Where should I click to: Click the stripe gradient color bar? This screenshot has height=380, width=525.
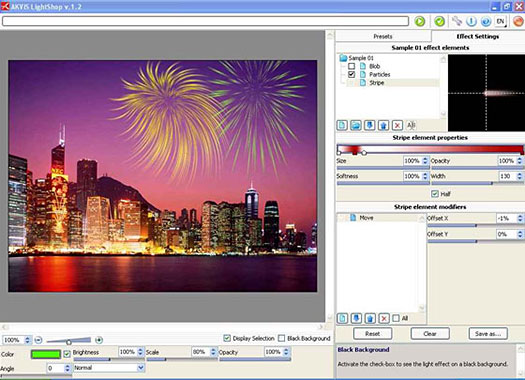(430, 149)
